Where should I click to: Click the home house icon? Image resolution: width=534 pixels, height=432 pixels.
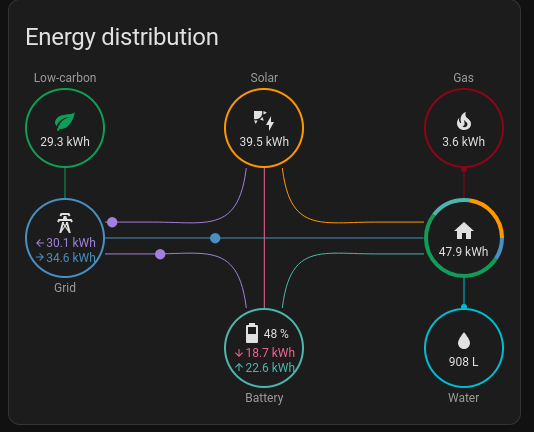pos(464,231)
